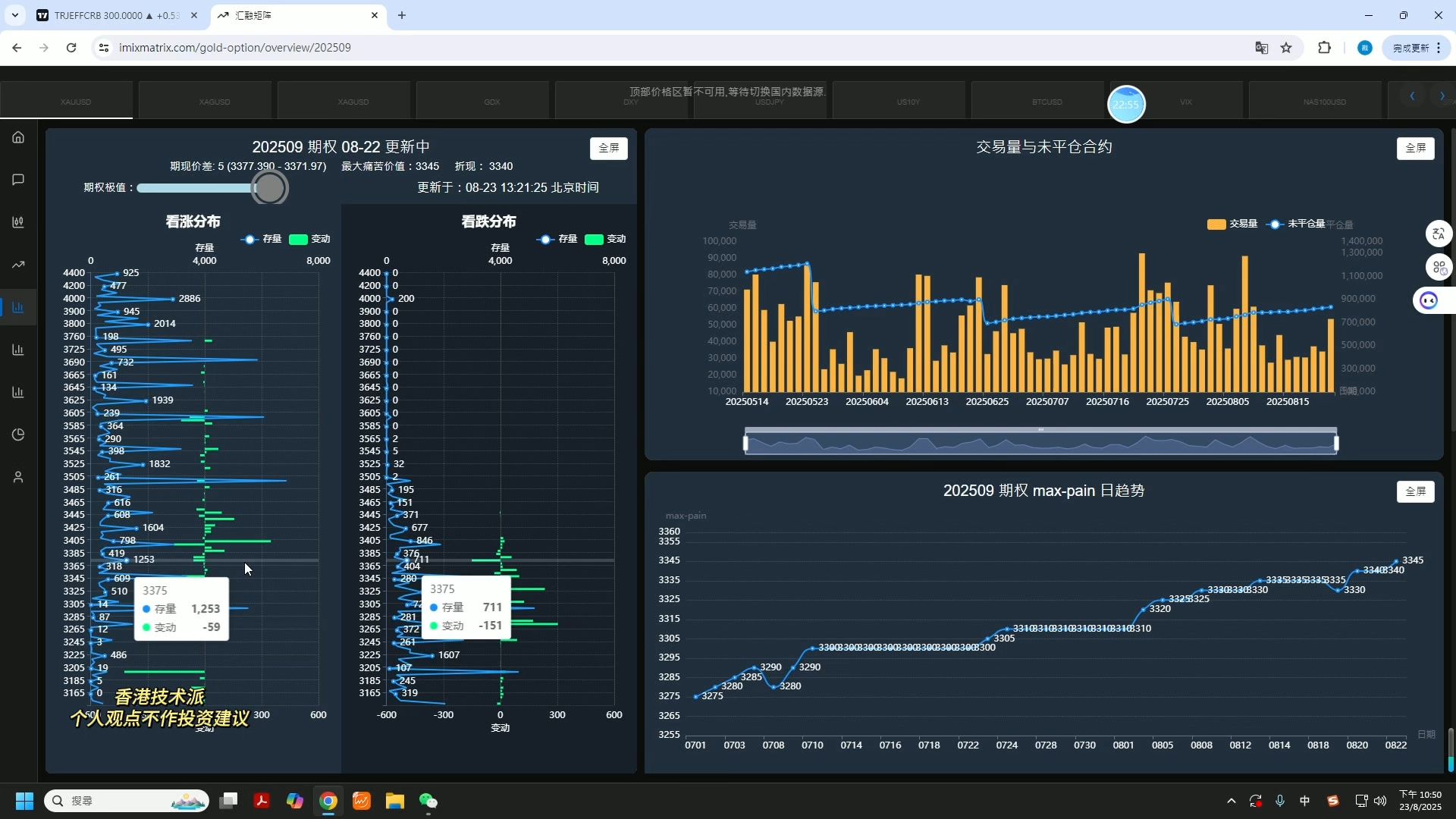Click the bar chart icon just above pie chart icon
Viewport: 1456px width, 819px height.
[x=18, y=392]
